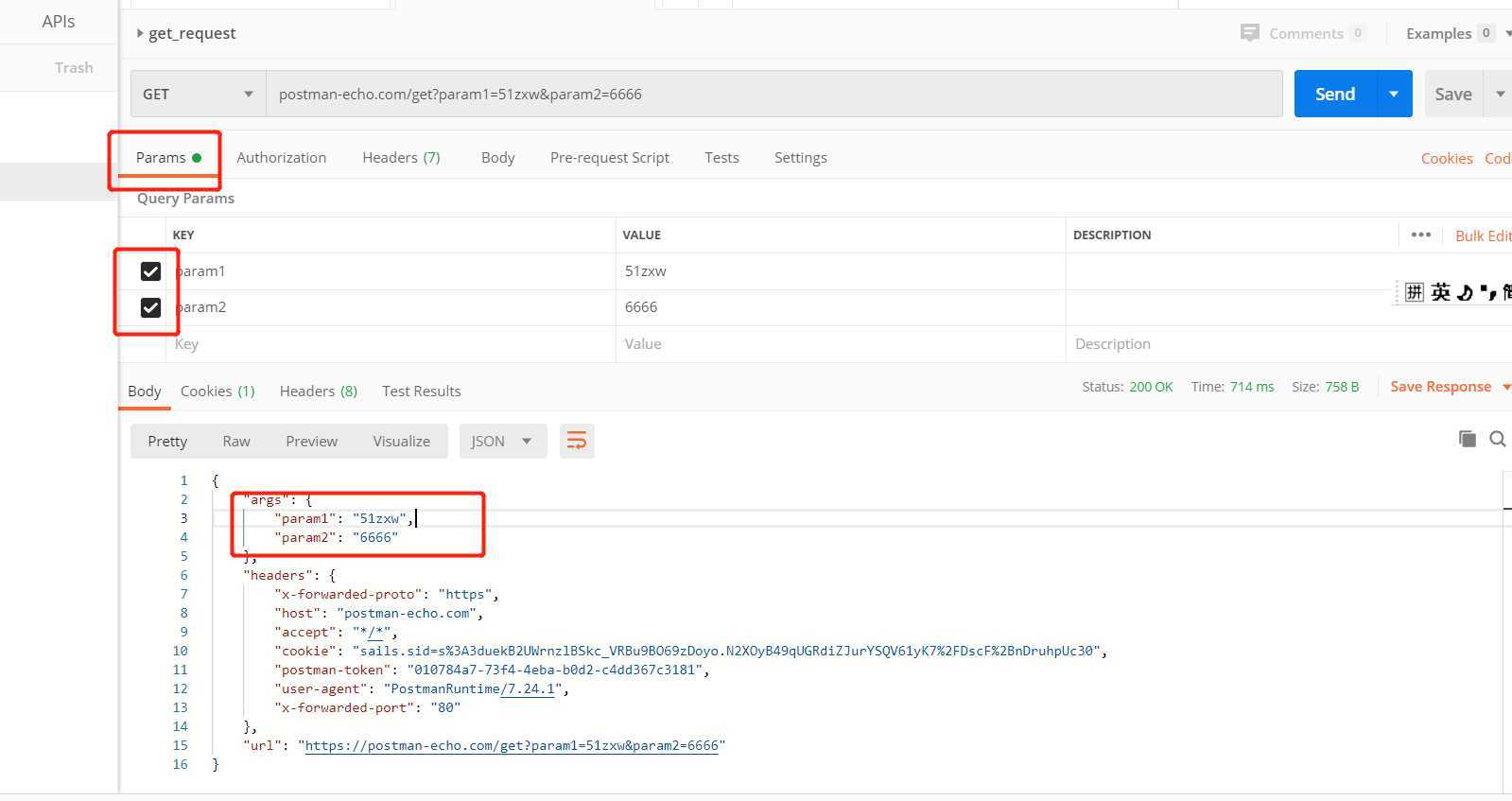Click the VALUE column header
The image size is (1512, 801).
point(641,235)
